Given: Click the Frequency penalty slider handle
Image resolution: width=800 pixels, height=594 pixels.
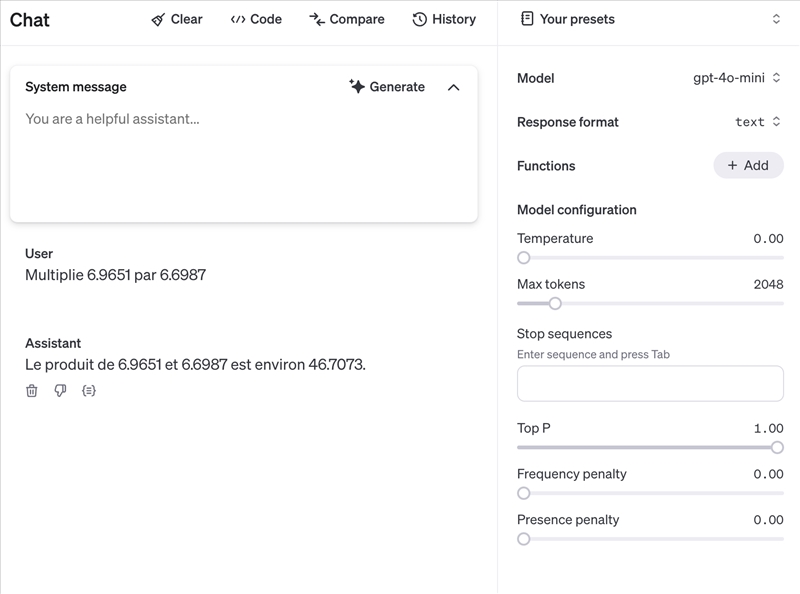Looking at the screenshot, I should coord(524,493).
